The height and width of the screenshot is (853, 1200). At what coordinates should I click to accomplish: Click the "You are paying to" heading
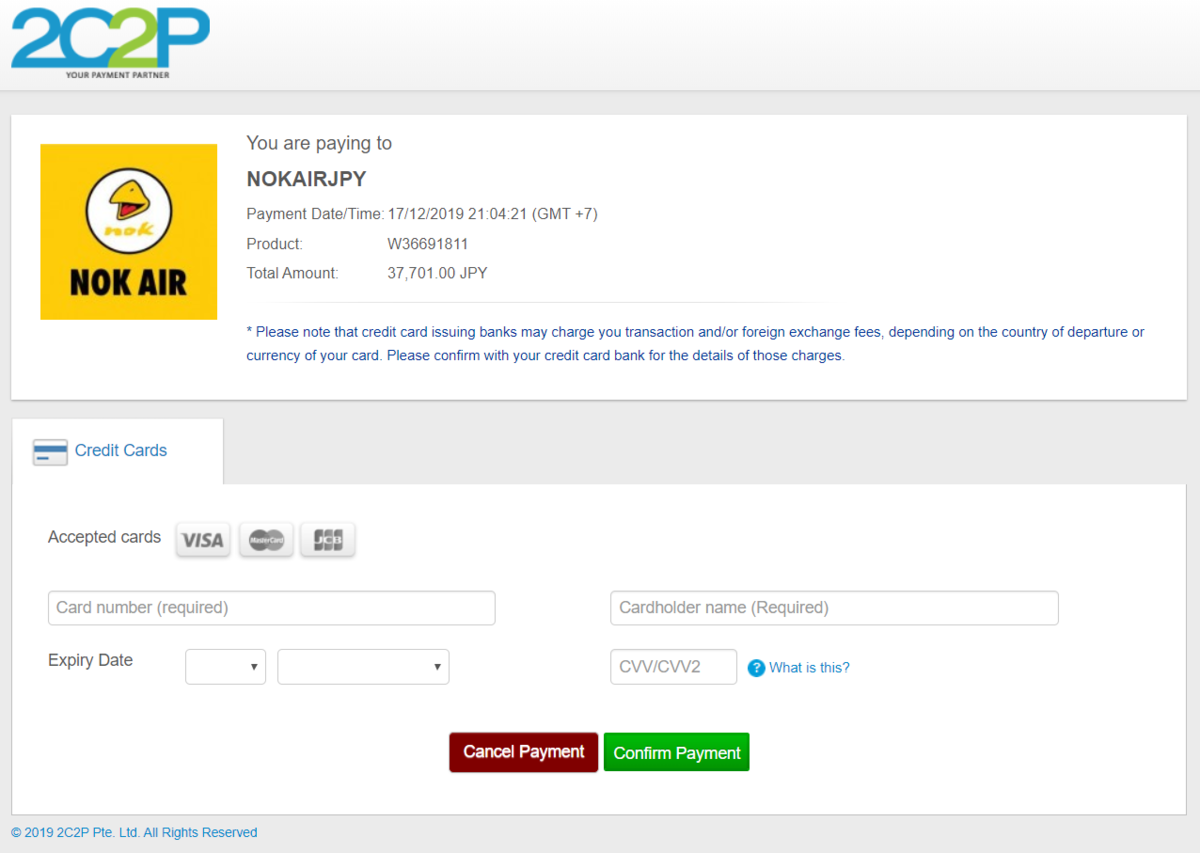pos(319,144)
